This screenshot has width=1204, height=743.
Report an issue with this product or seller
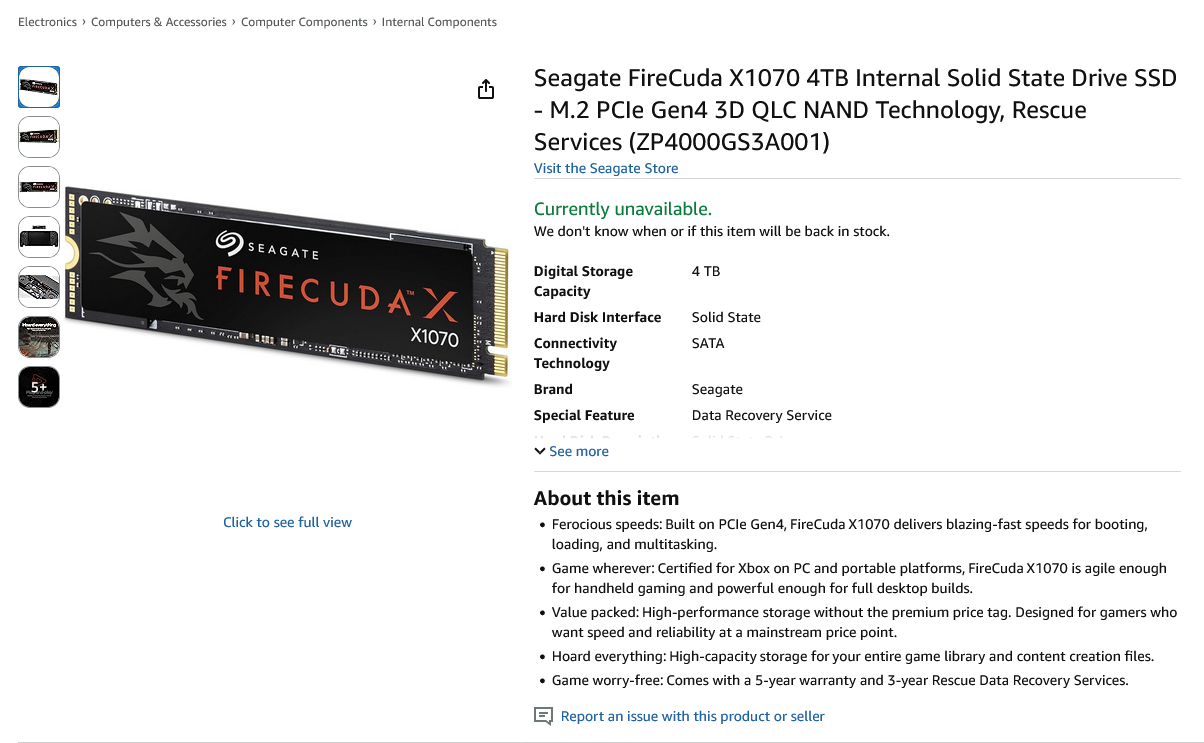pos(692,716)
